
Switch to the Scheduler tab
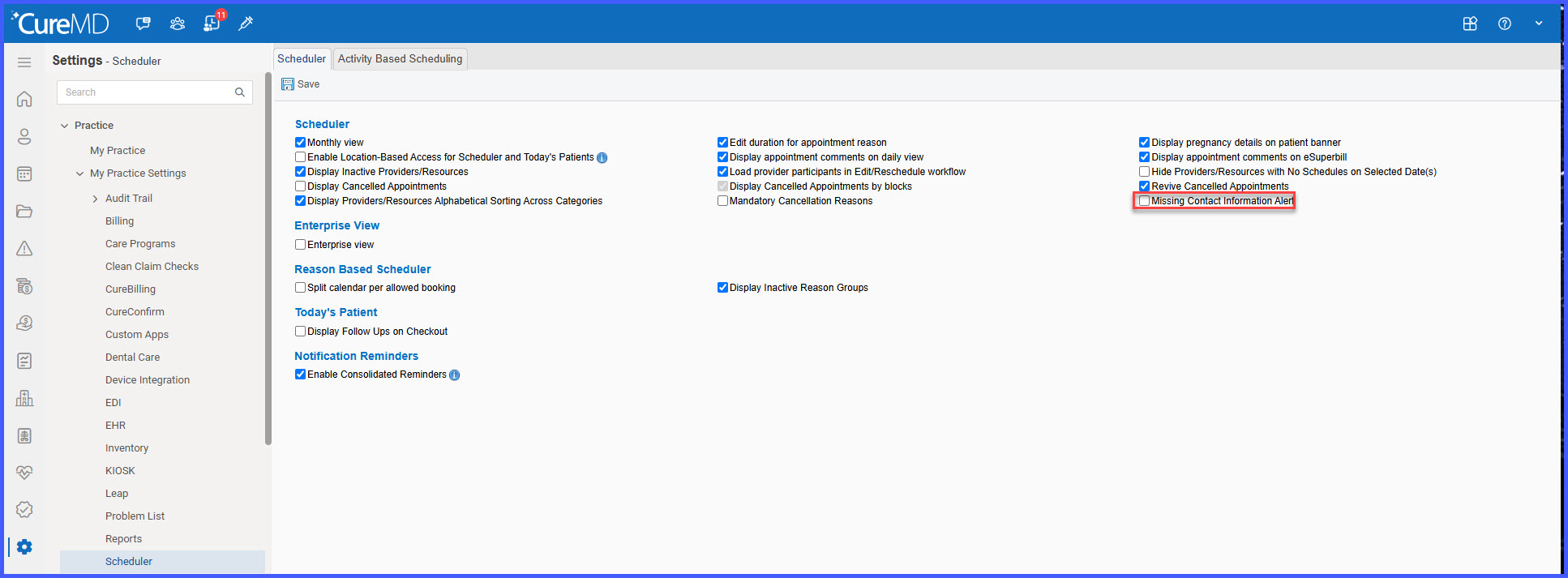tap(302, 58)
